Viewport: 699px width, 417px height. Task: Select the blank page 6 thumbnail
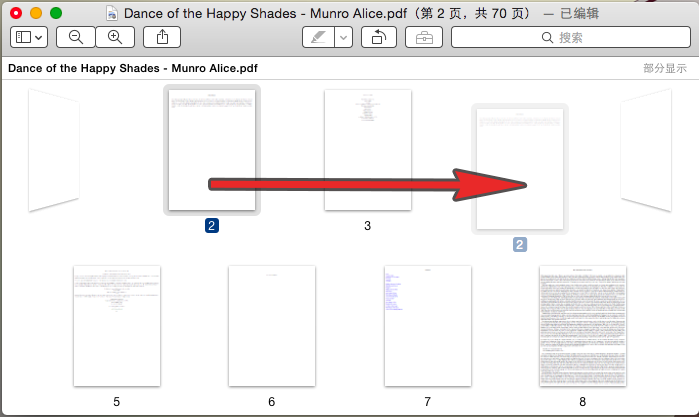click(271, 325)
